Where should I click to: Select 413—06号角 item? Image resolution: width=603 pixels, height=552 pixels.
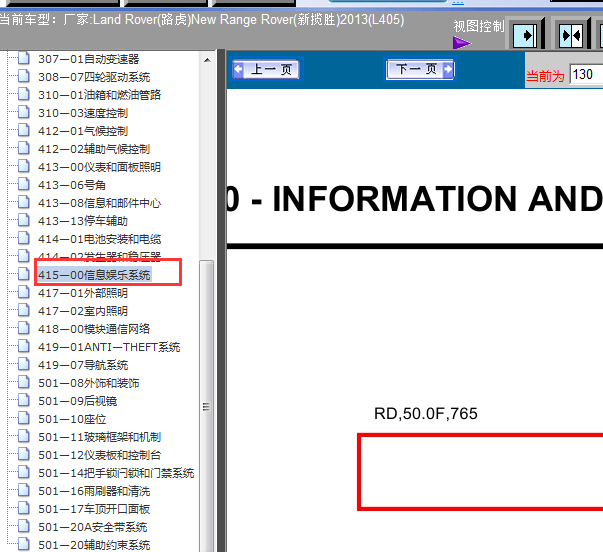tap(72, 185)
